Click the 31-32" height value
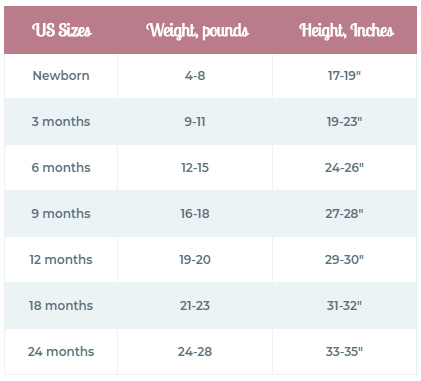This screenshot has height=381, width=421. 344,306
